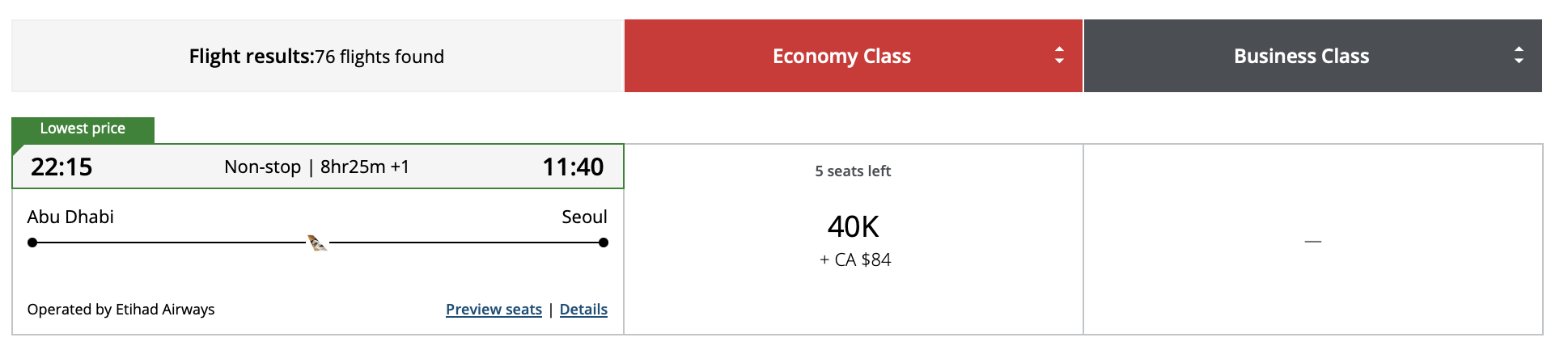Click the Etihad airplane icon on route line
Image resolution: width=1568 pixels, height=346 pixels.
click(x=317, y=243)
